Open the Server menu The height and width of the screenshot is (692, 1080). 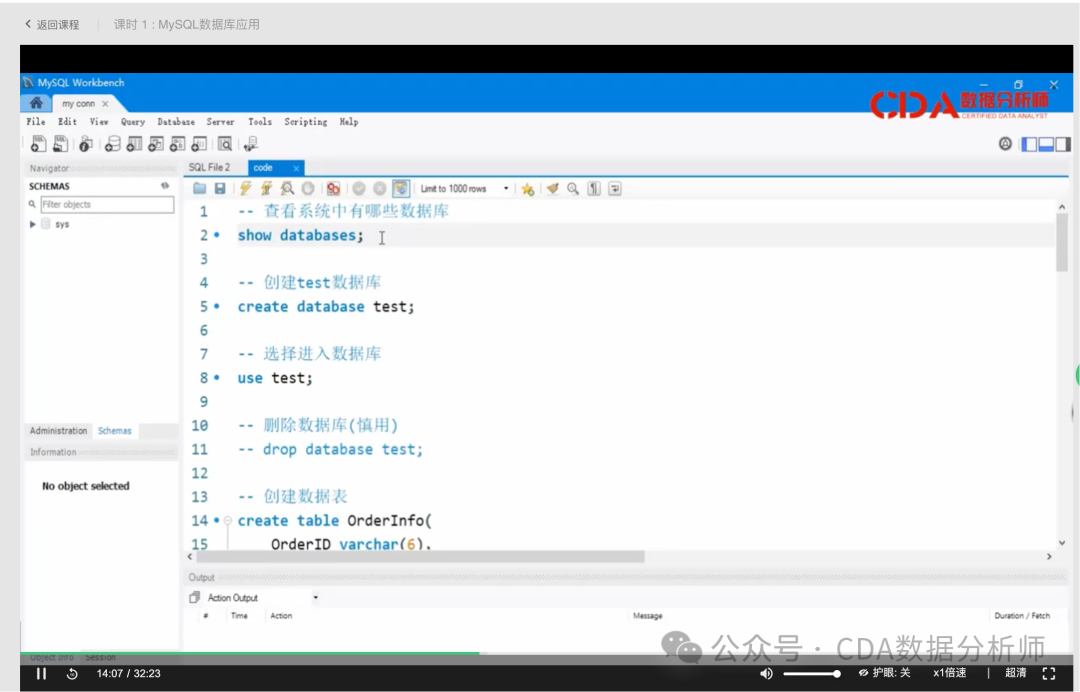click(x=220, y=121)
